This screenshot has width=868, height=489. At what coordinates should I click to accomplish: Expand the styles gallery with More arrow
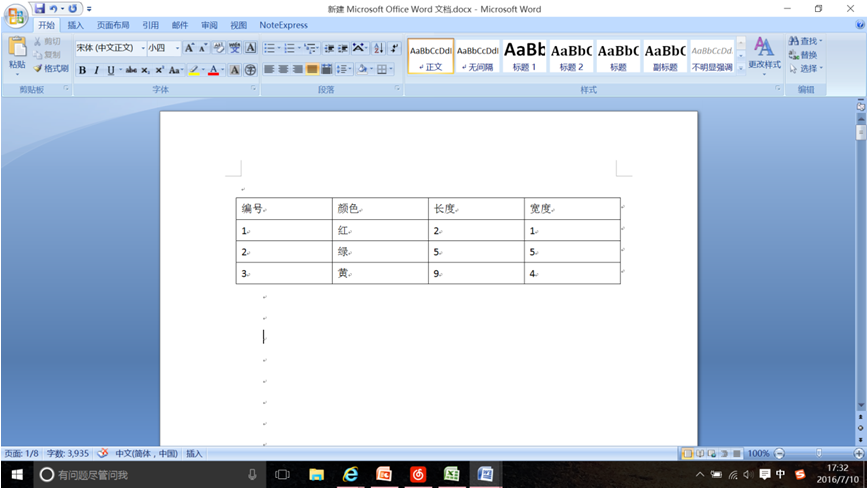741,68
